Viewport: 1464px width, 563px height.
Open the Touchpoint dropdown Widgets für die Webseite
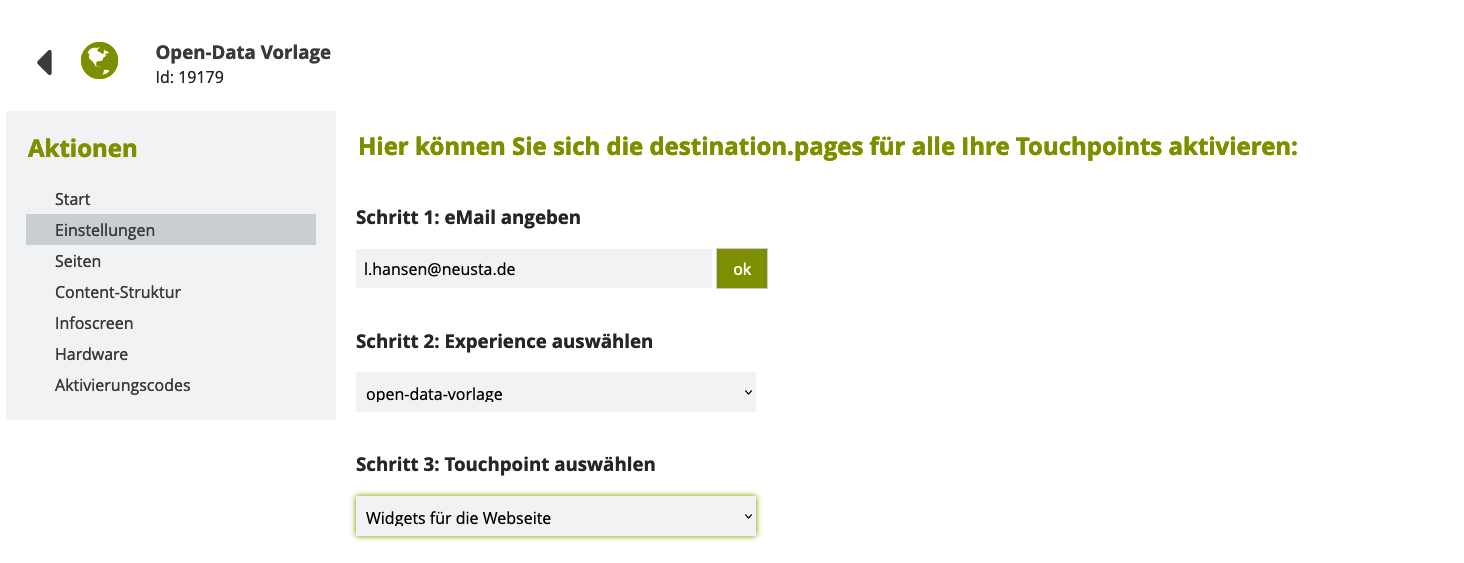(x=556, y=516)
